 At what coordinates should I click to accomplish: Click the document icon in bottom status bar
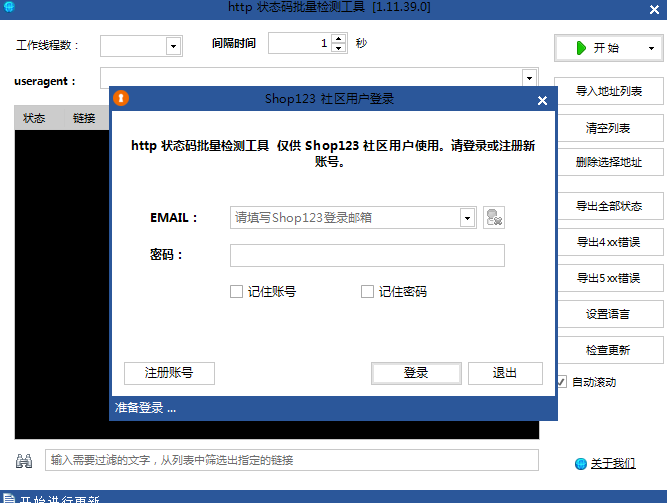[9, 498]
